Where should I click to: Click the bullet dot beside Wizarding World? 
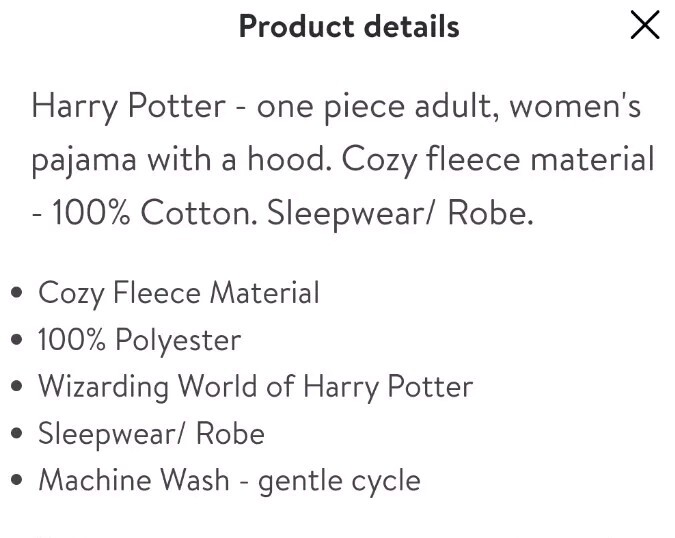(x=16, y=386)
